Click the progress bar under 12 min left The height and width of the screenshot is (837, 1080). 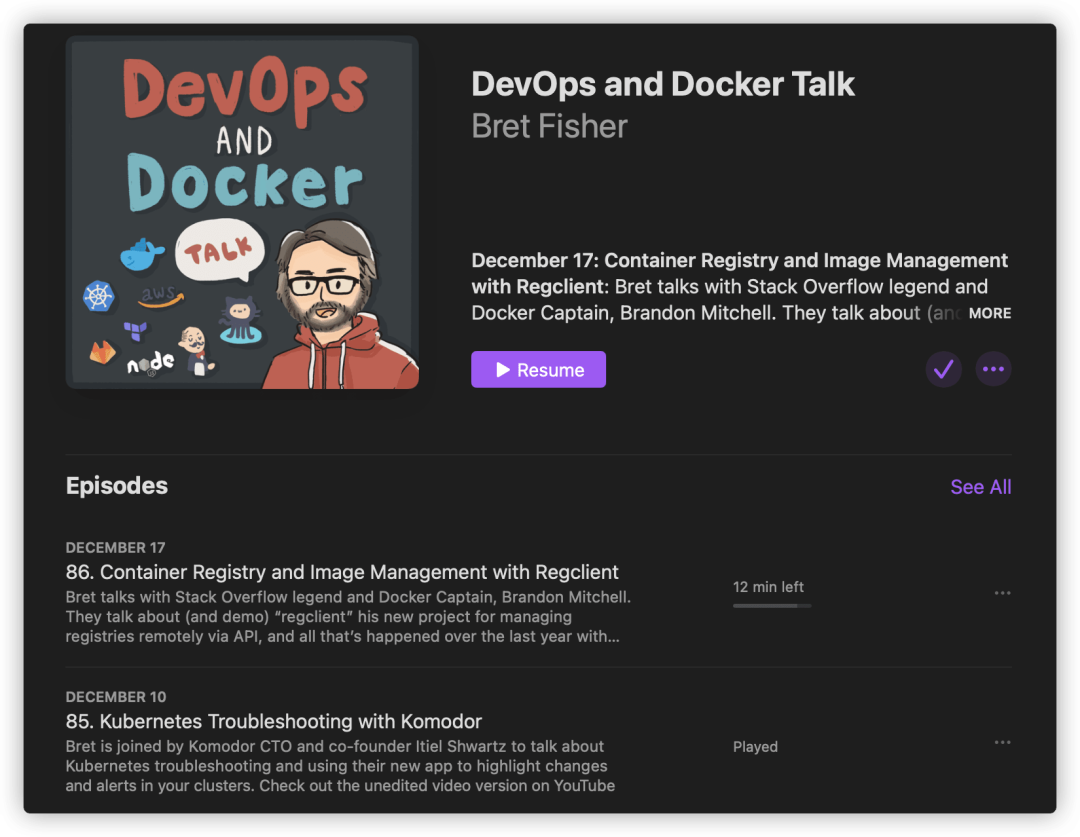tap(772, 606)
